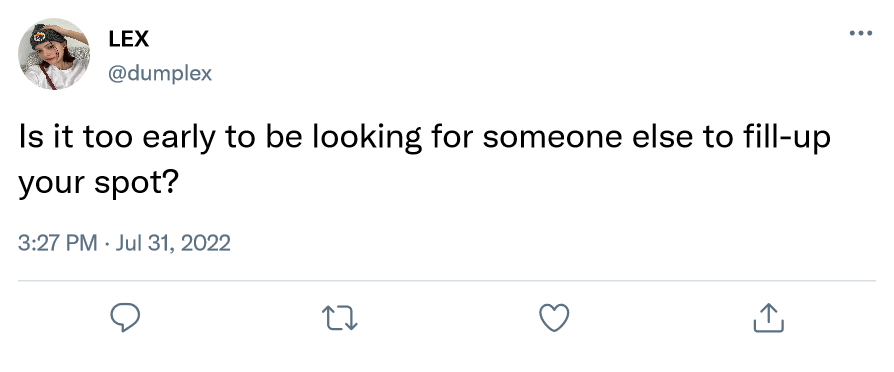Screen dimensions: 894x372
Task: Visit the @dumplex handle link
Action: click(160, 74)
